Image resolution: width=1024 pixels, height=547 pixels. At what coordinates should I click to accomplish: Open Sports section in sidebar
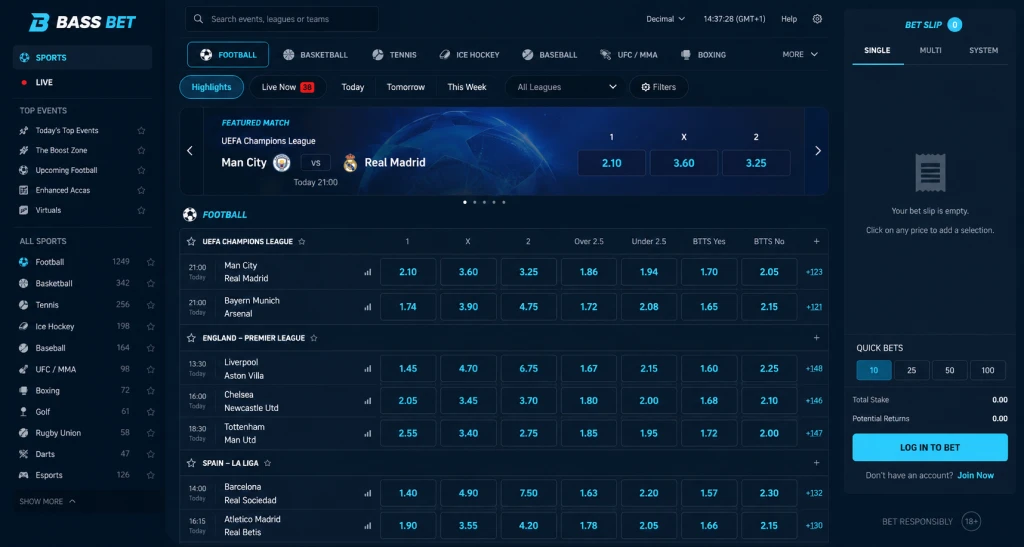[82, 57]
